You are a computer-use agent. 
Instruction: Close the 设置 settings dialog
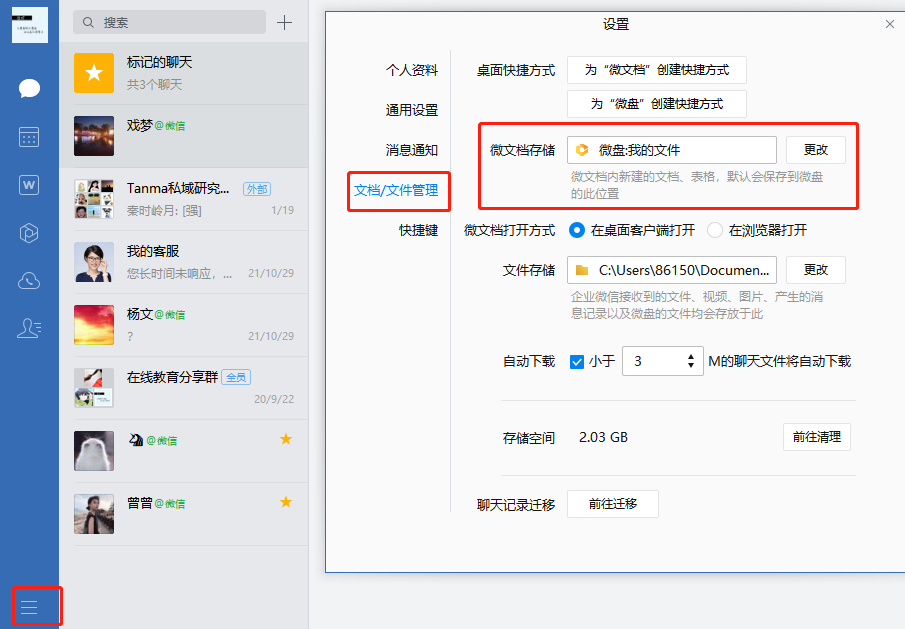889,24
